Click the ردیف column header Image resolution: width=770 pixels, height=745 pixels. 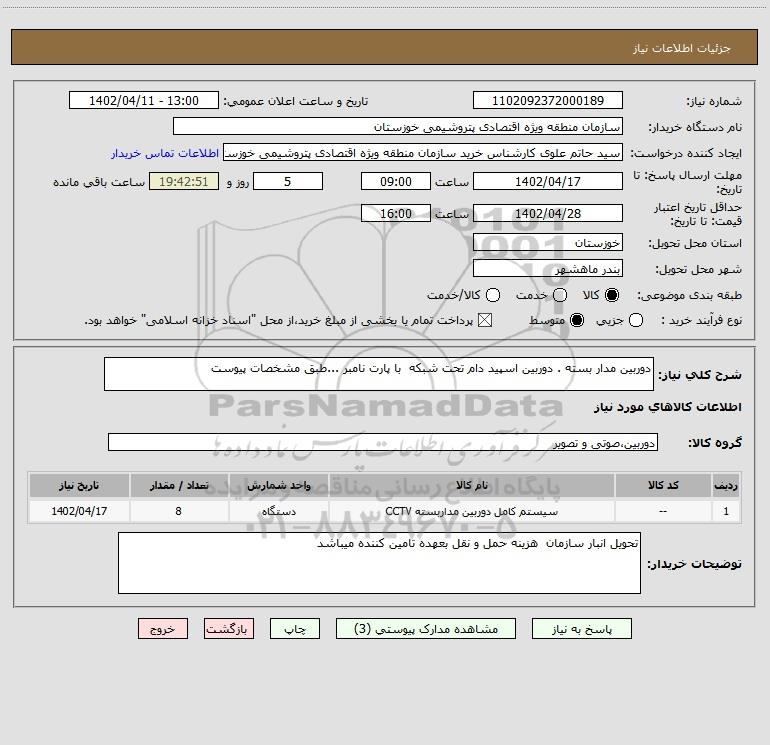726,485
